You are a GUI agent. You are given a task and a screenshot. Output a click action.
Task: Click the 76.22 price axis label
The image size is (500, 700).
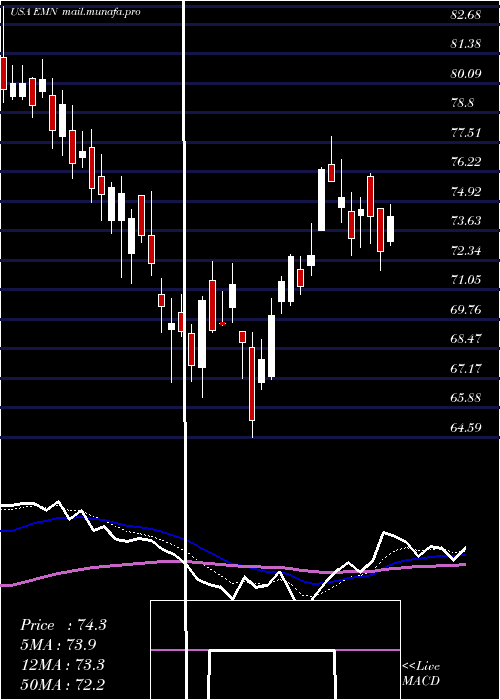point(466,162)
